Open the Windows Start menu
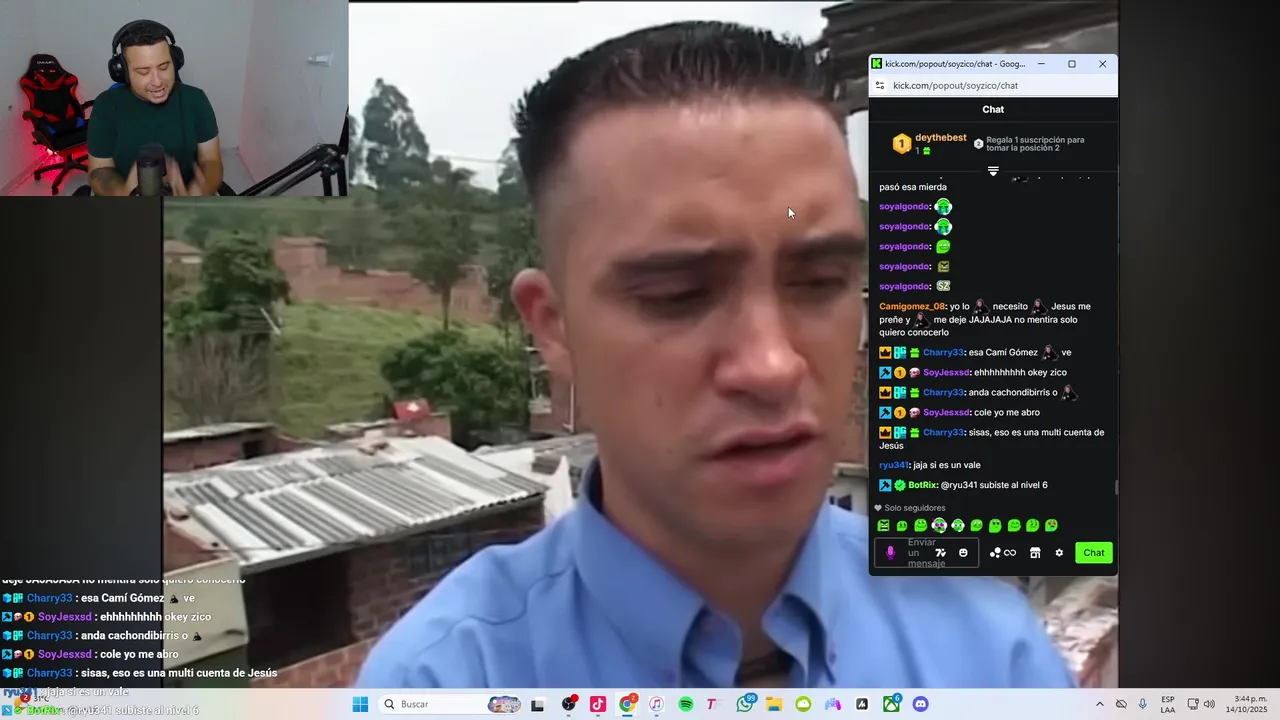The height and width of the screenshot is (720, 1280). click(360, 704)
